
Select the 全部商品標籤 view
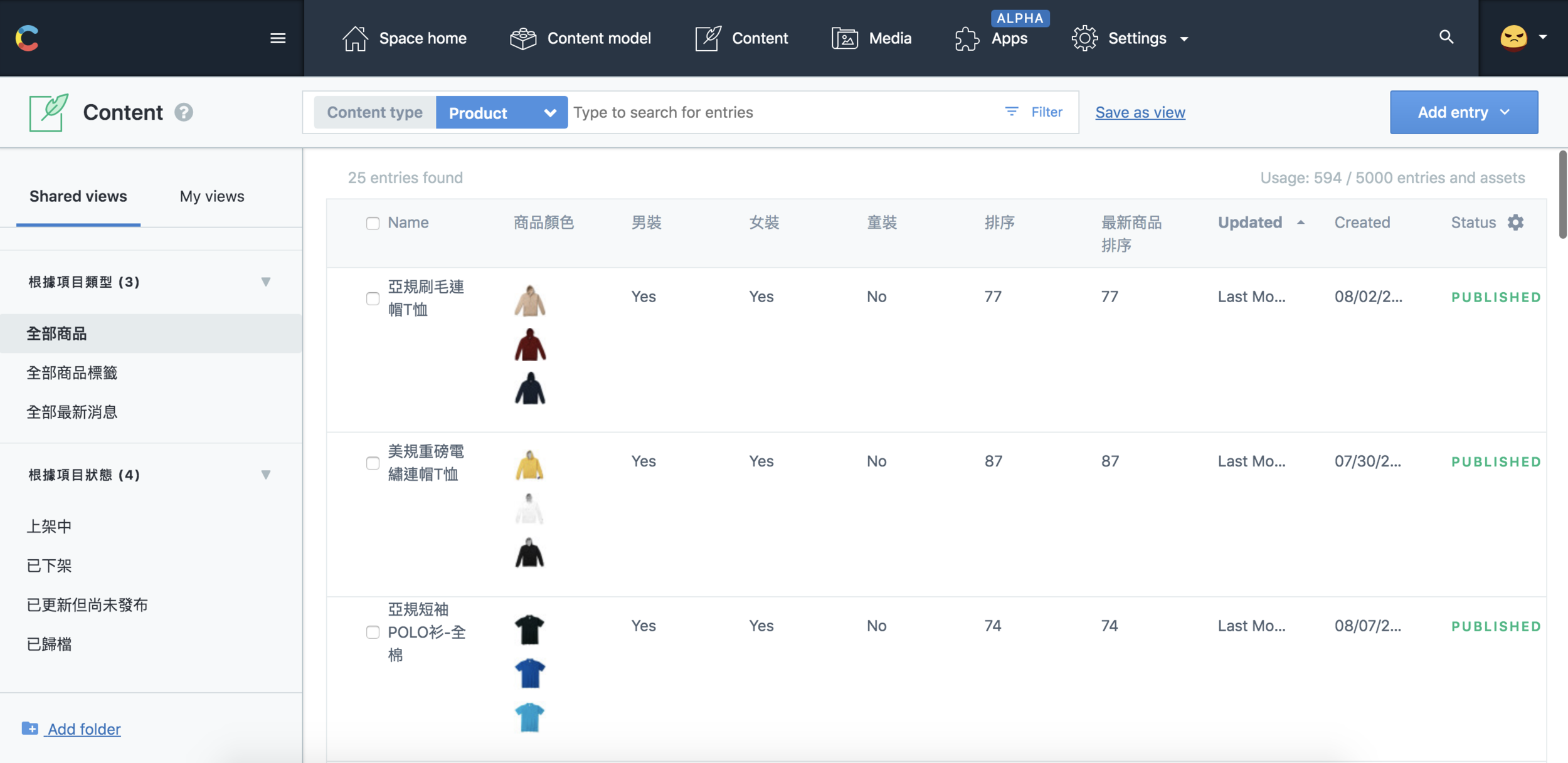click(72, 373)
